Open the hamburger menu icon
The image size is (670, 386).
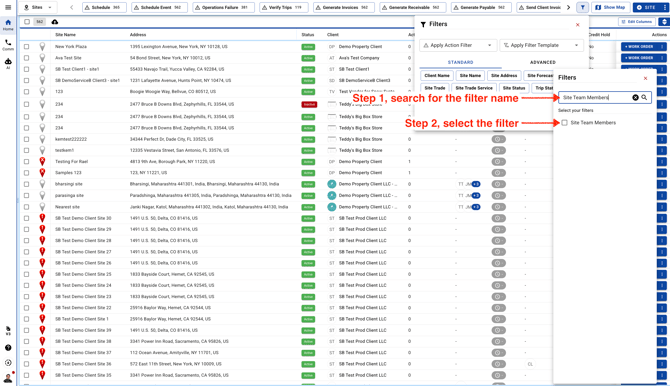click(x=8, y=7)
